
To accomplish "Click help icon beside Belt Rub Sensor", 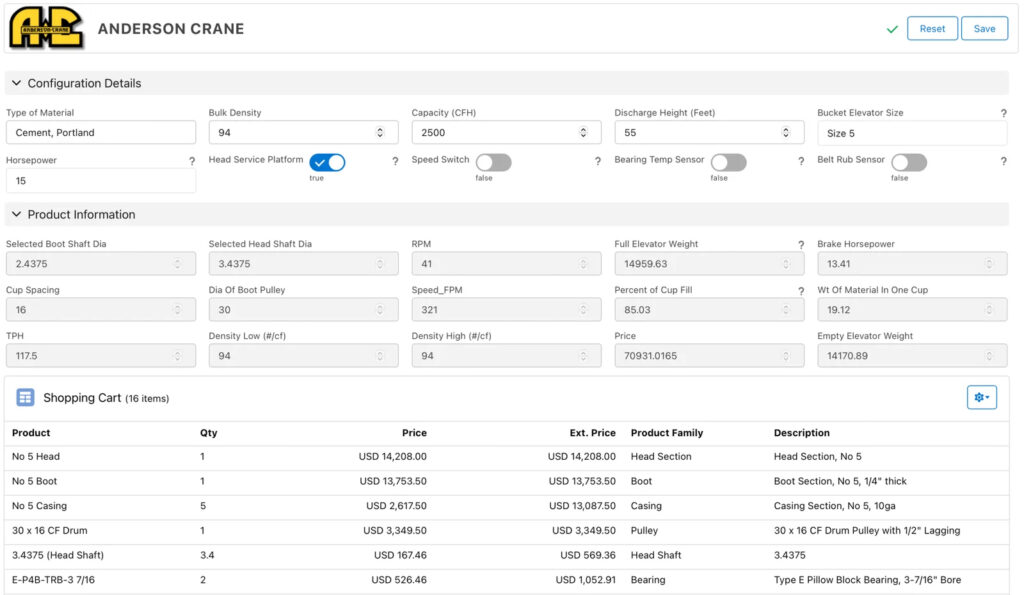I will tap(1003, 161).
